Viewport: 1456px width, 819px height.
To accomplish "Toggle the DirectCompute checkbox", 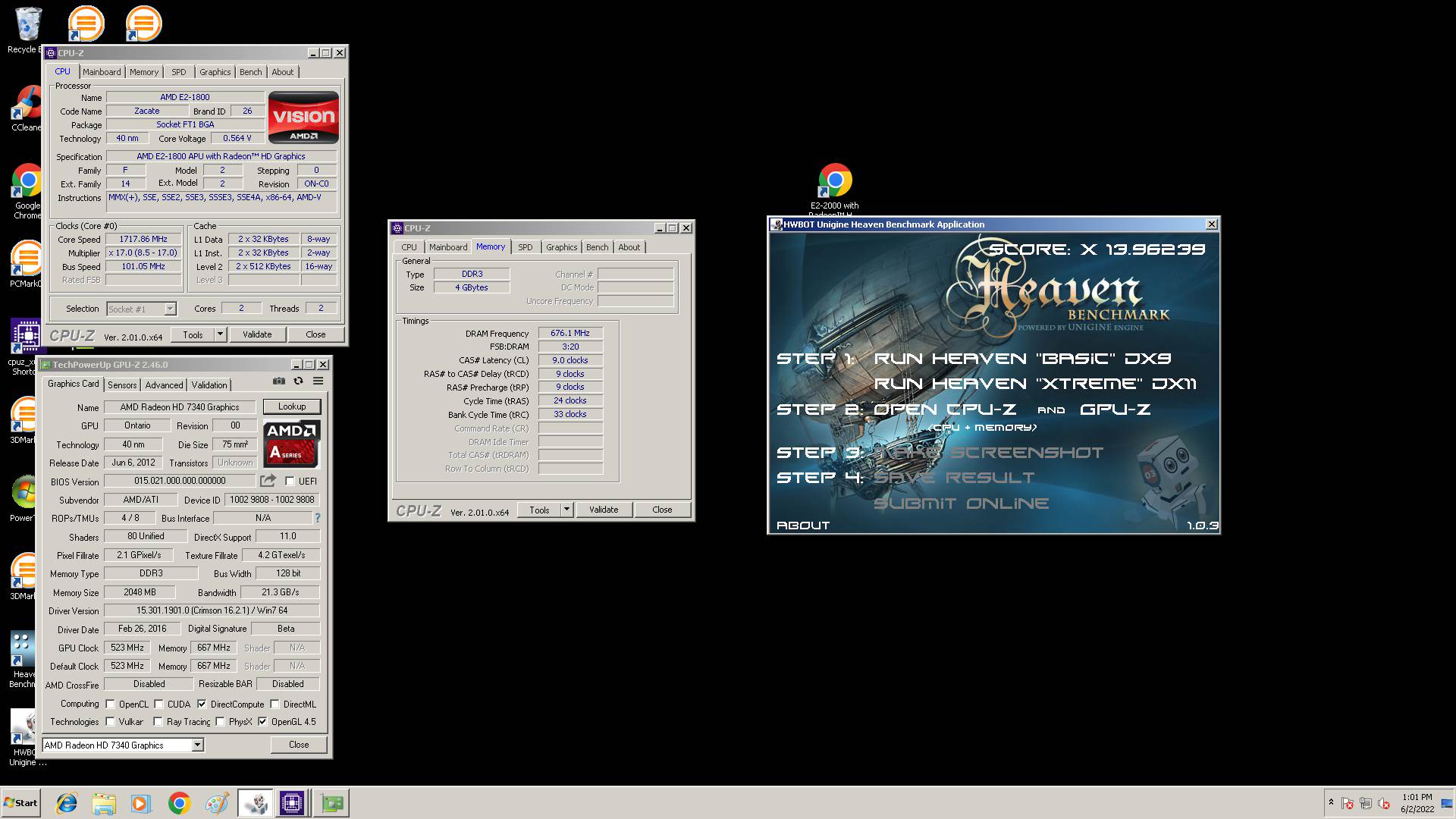I will 202,704.
